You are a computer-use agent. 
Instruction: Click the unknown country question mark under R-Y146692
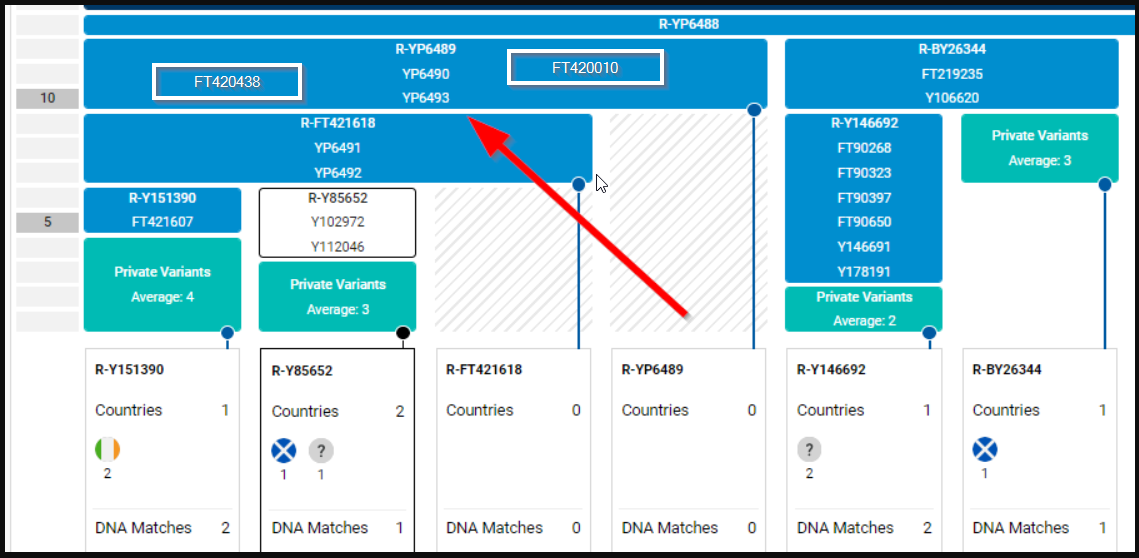(810, 450)
